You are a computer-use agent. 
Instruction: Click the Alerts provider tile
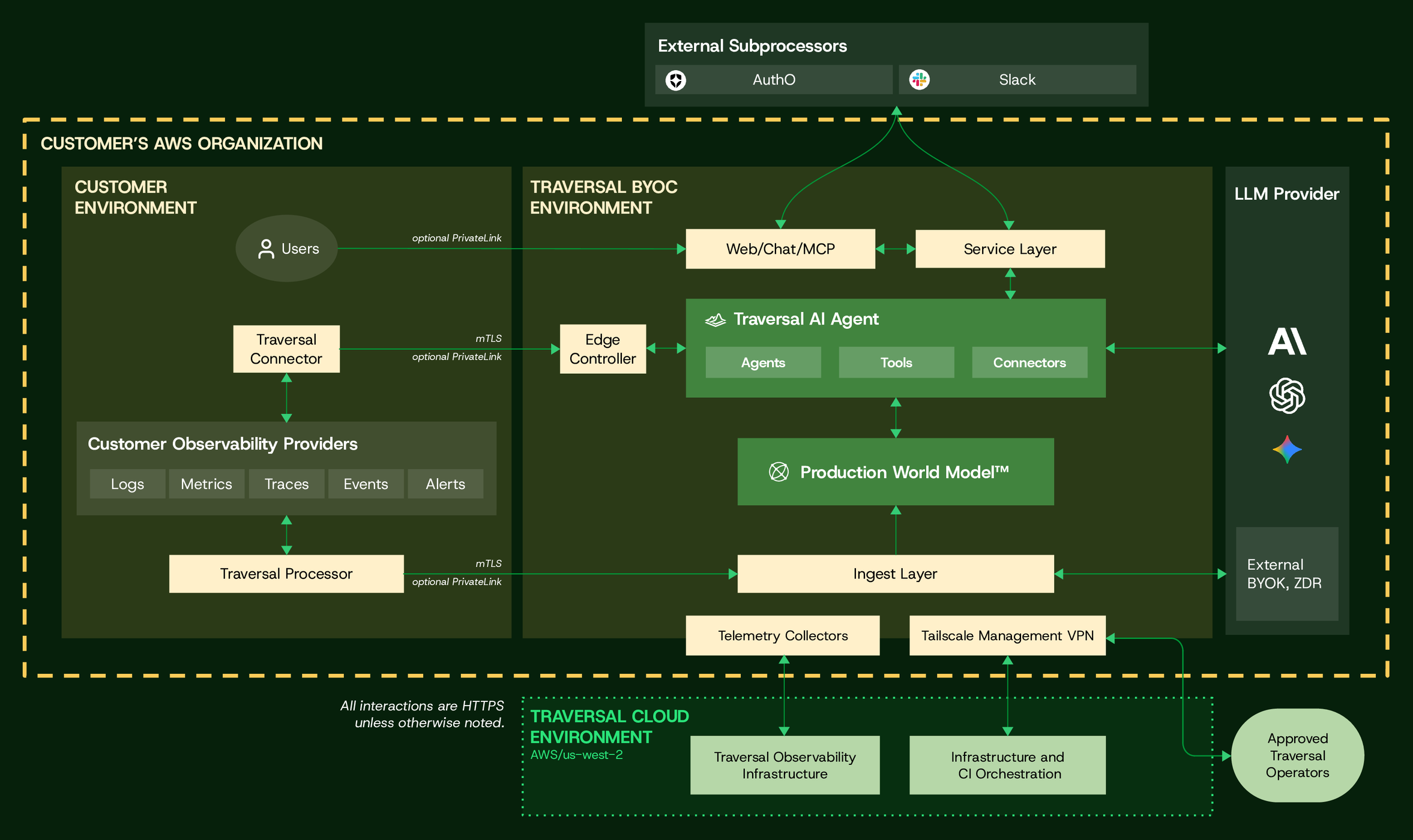(445, 484)
